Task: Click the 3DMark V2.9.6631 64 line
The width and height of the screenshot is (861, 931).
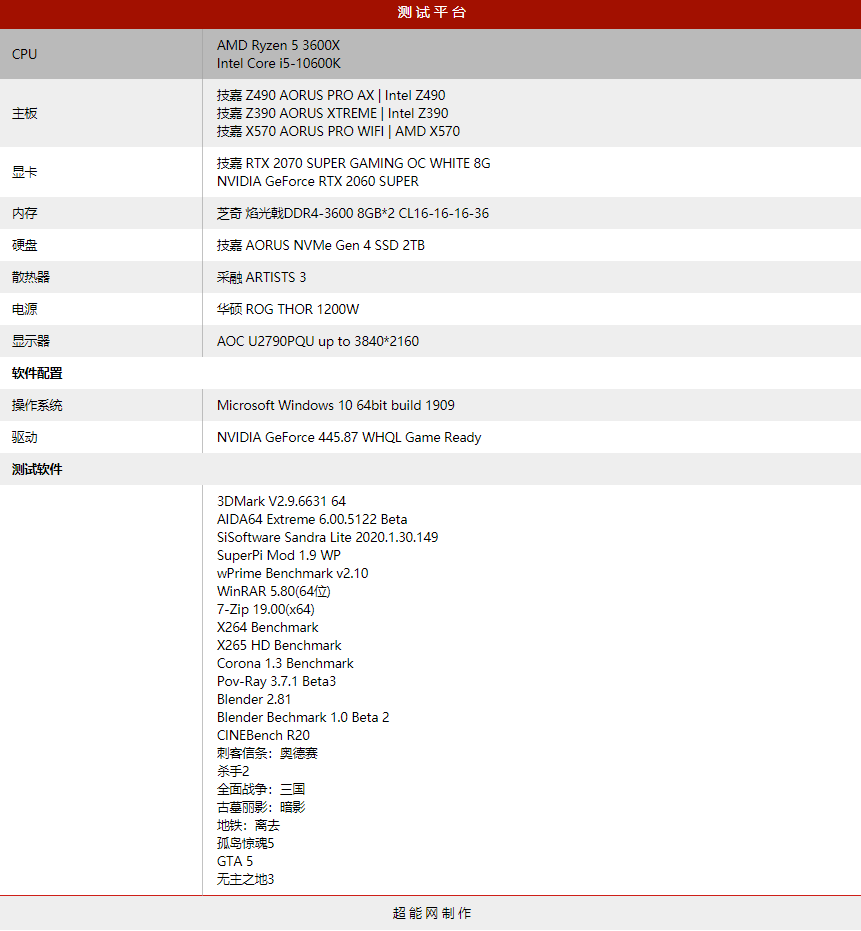Action: [x=281, y=501]
